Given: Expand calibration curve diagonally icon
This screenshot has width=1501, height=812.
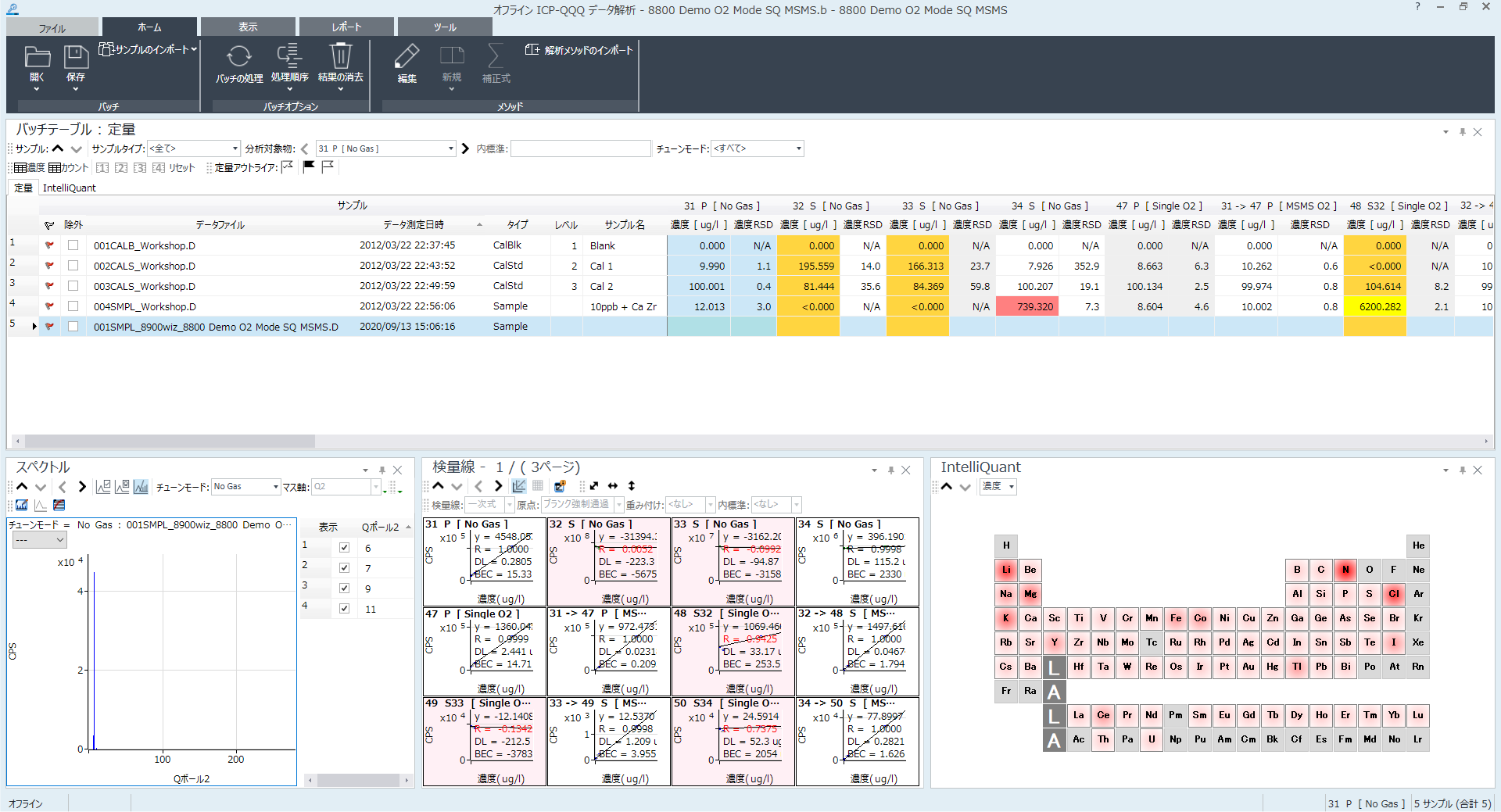Looking at the screenshot, I should [x=594, y=486].
